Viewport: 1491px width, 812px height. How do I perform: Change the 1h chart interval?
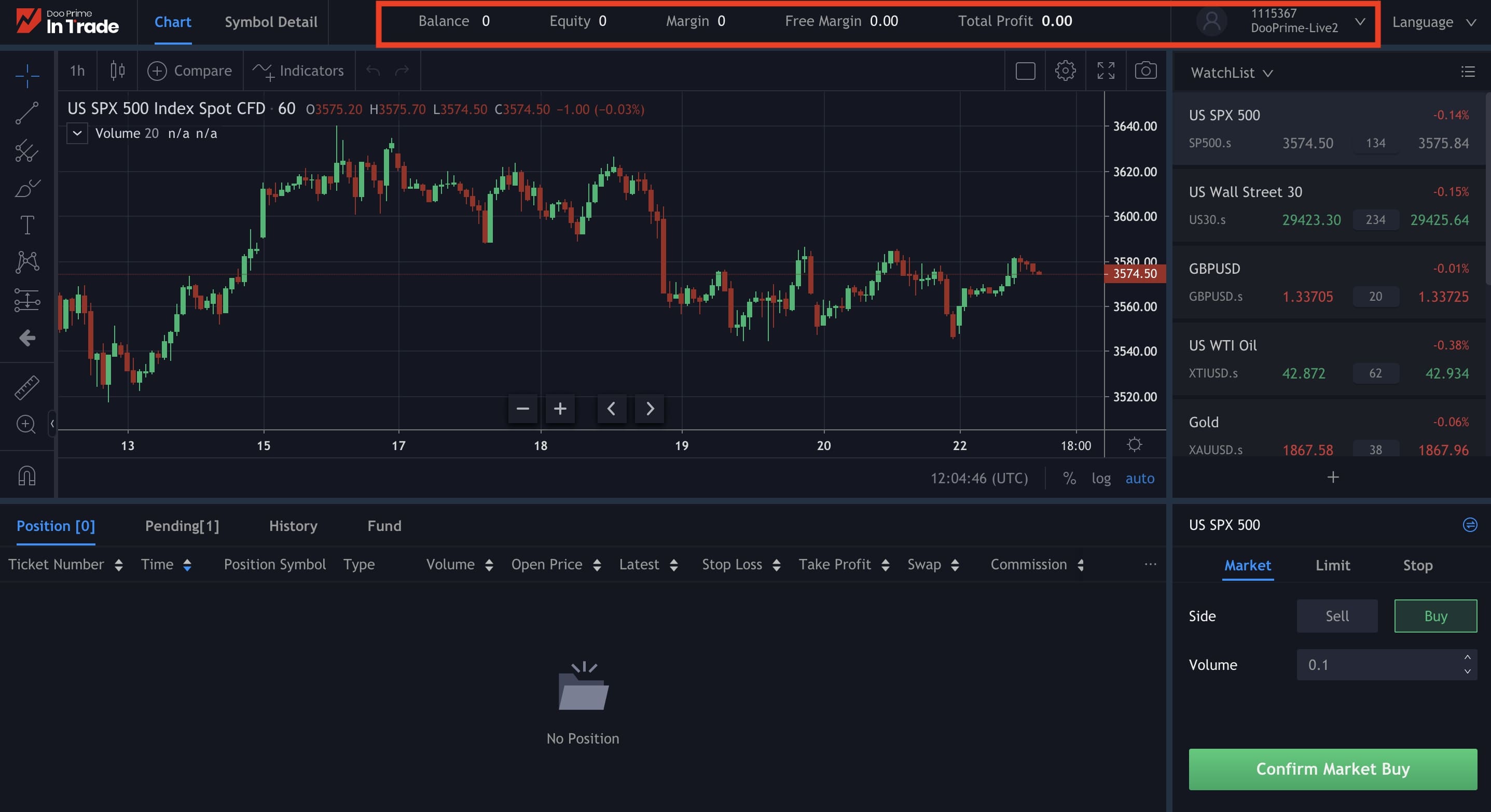78,71
